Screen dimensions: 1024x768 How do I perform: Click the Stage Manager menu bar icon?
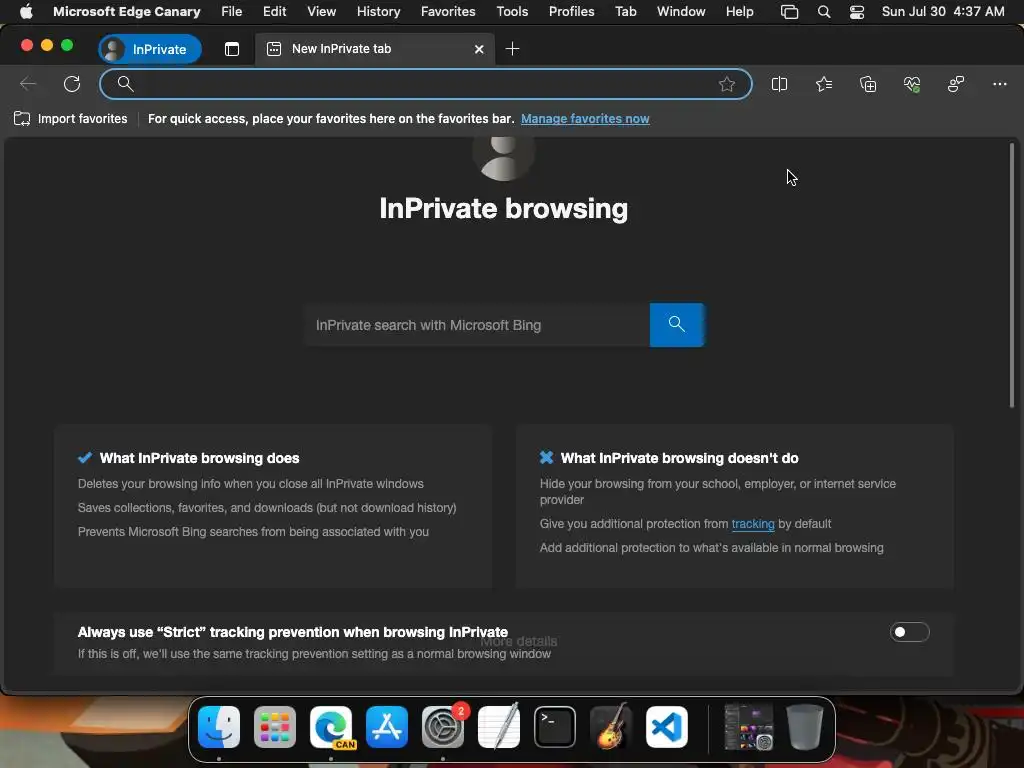(x=789, y=12)
